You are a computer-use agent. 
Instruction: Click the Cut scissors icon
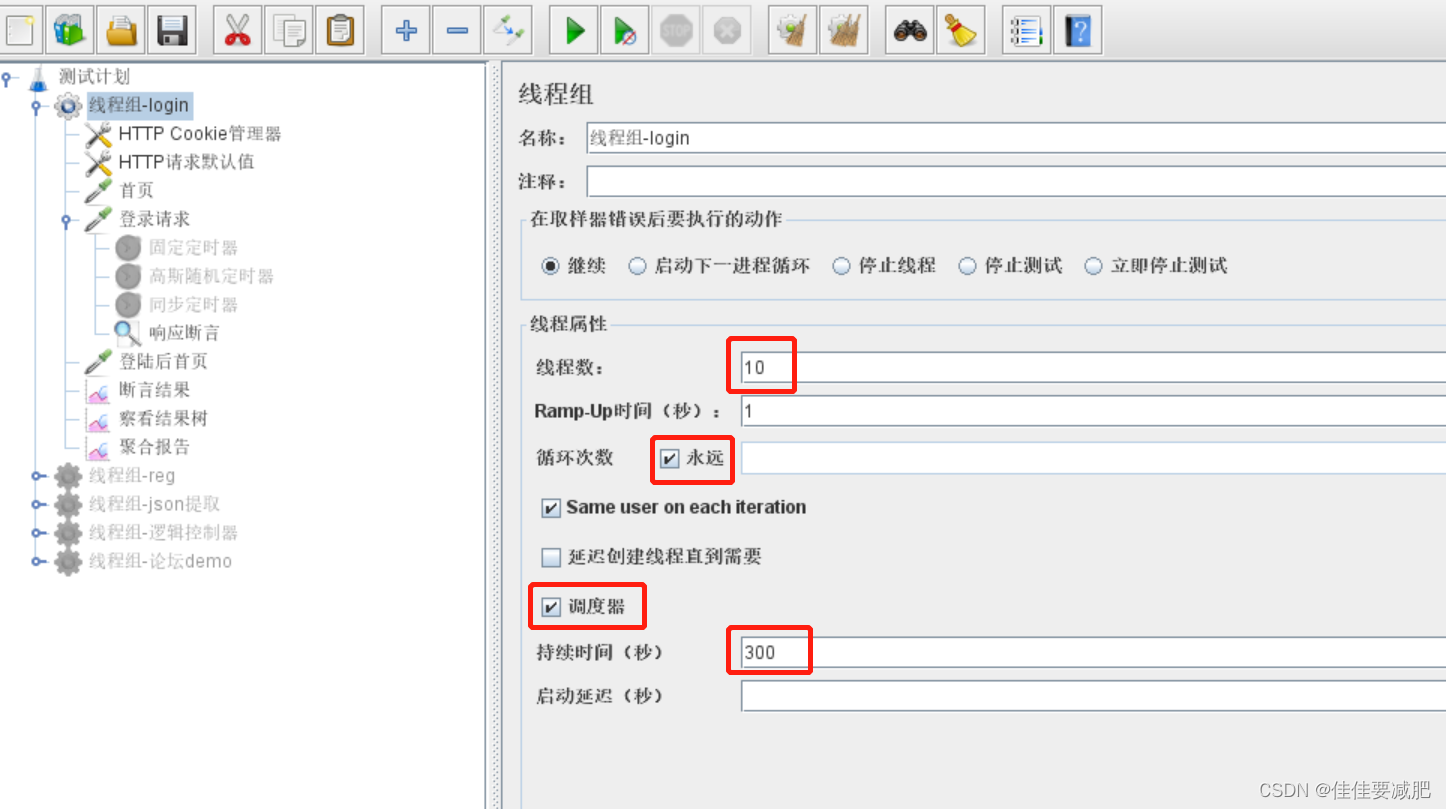238,30
